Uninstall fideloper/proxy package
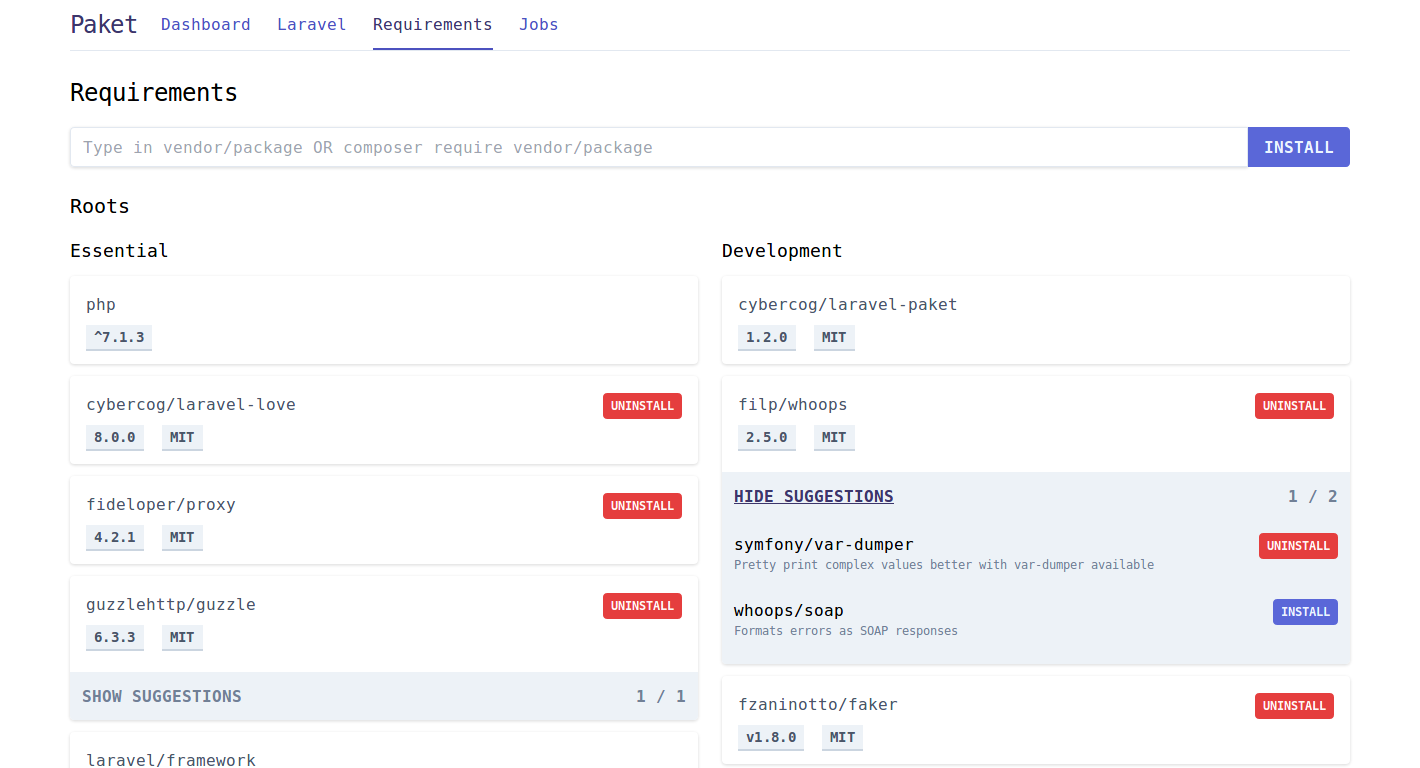1420x768 pixels. point(642,506)
